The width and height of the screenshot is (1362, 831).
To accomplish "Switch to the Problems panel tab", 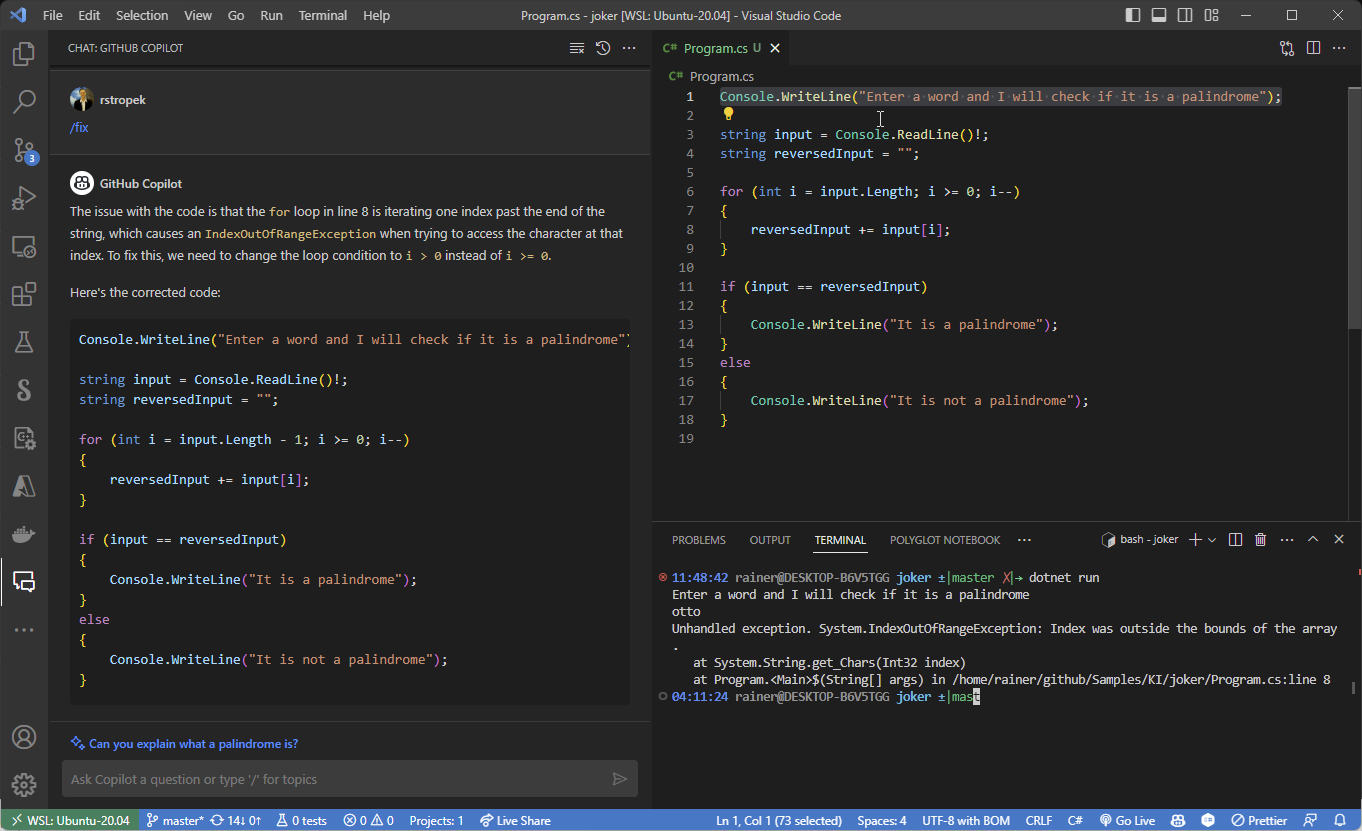I will 698,540.
